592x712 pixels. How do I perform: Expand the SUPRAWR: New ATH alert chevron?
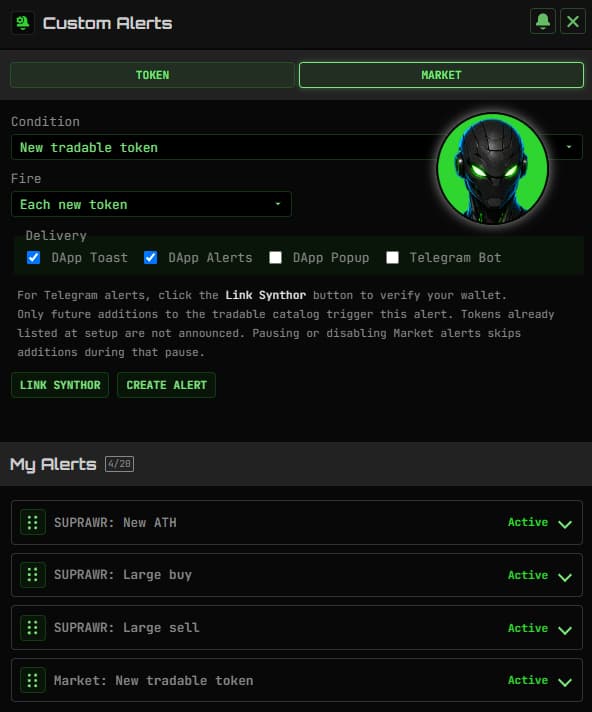tap(565, 524)
